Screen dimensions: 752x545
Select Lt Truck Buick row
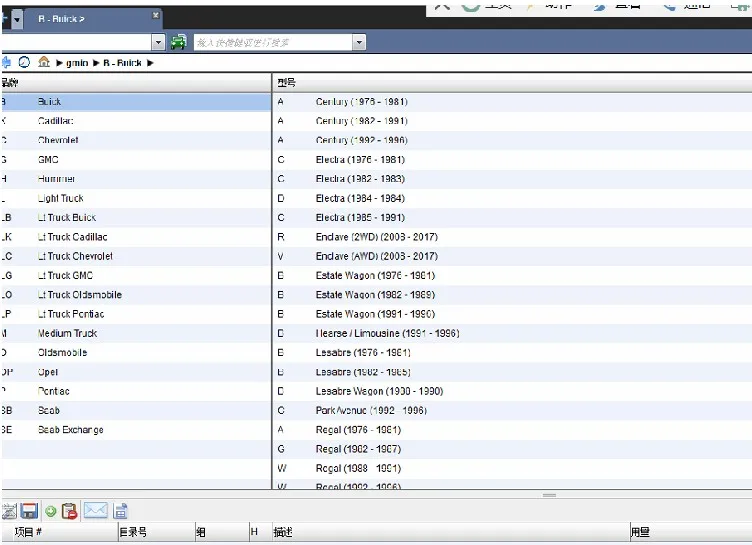point(136,217)
